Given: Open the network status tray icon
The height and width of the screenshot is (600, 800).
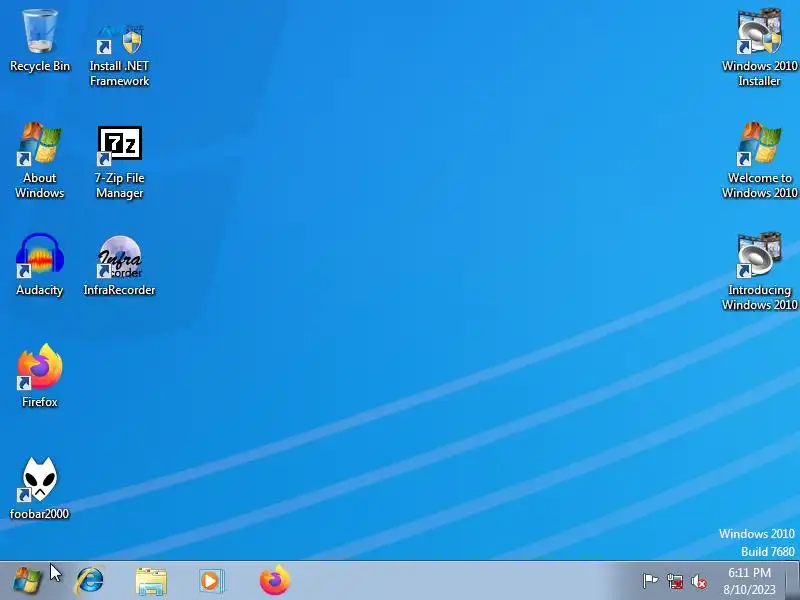Looking at the screenshot, I should 675,581.
